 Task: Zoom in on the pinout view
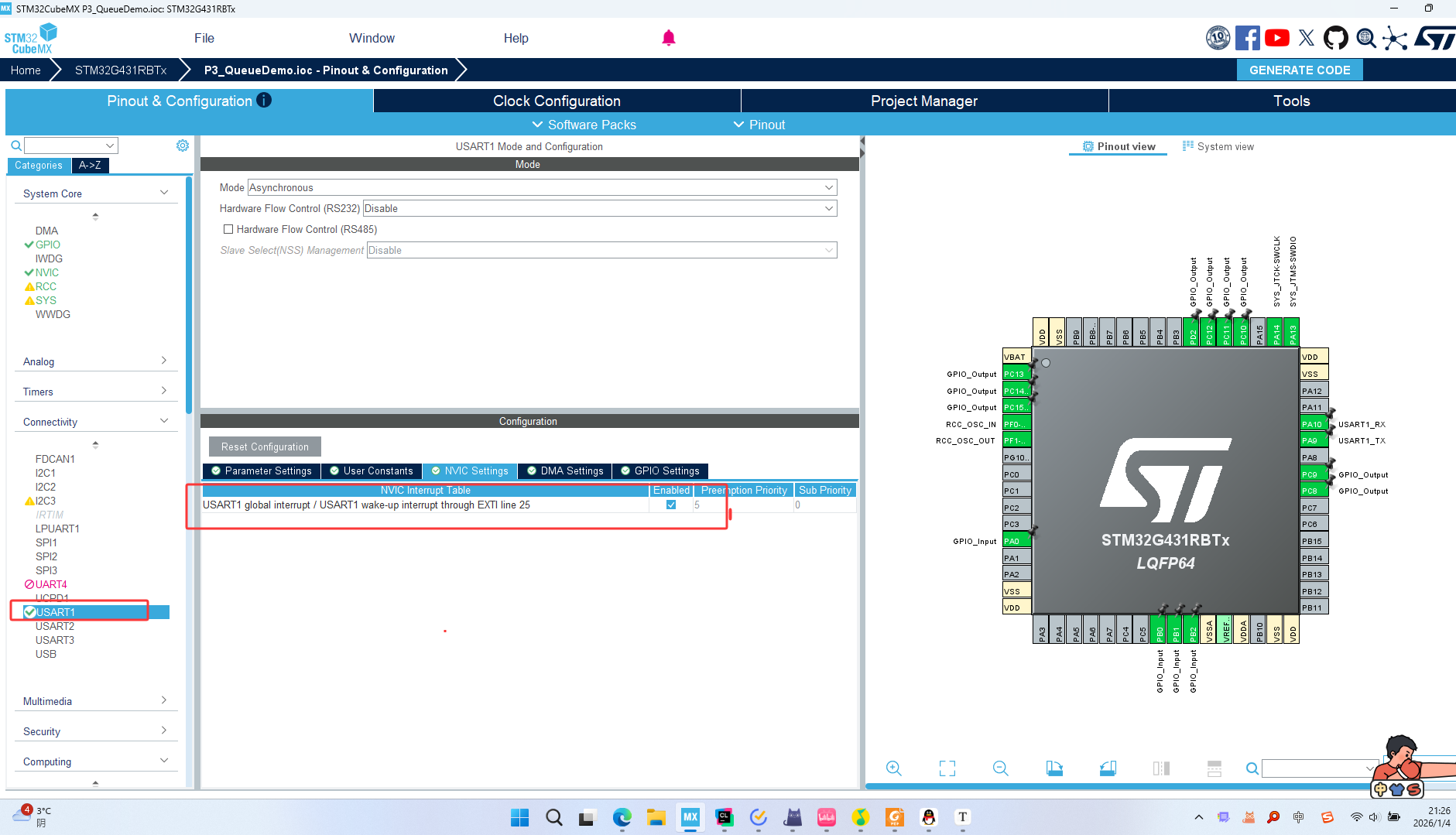point(894,768)
